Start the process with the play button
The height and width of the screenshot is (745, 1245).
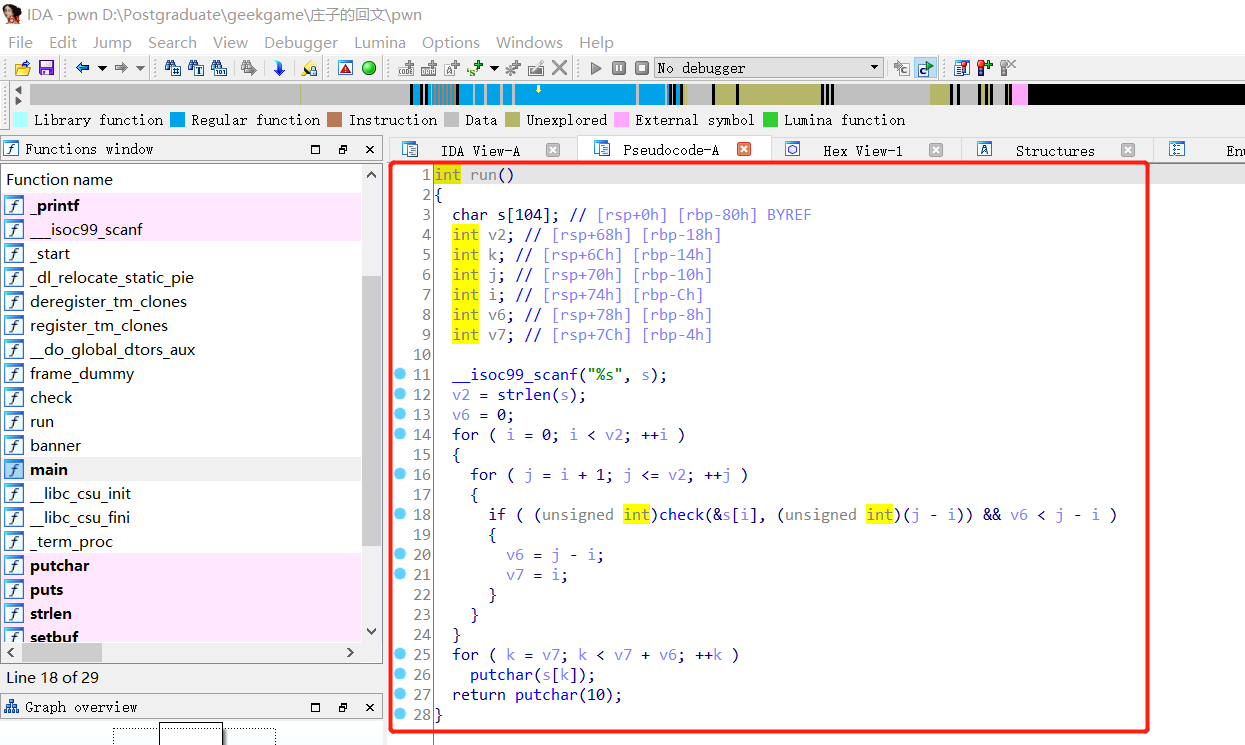pos(596,68)
